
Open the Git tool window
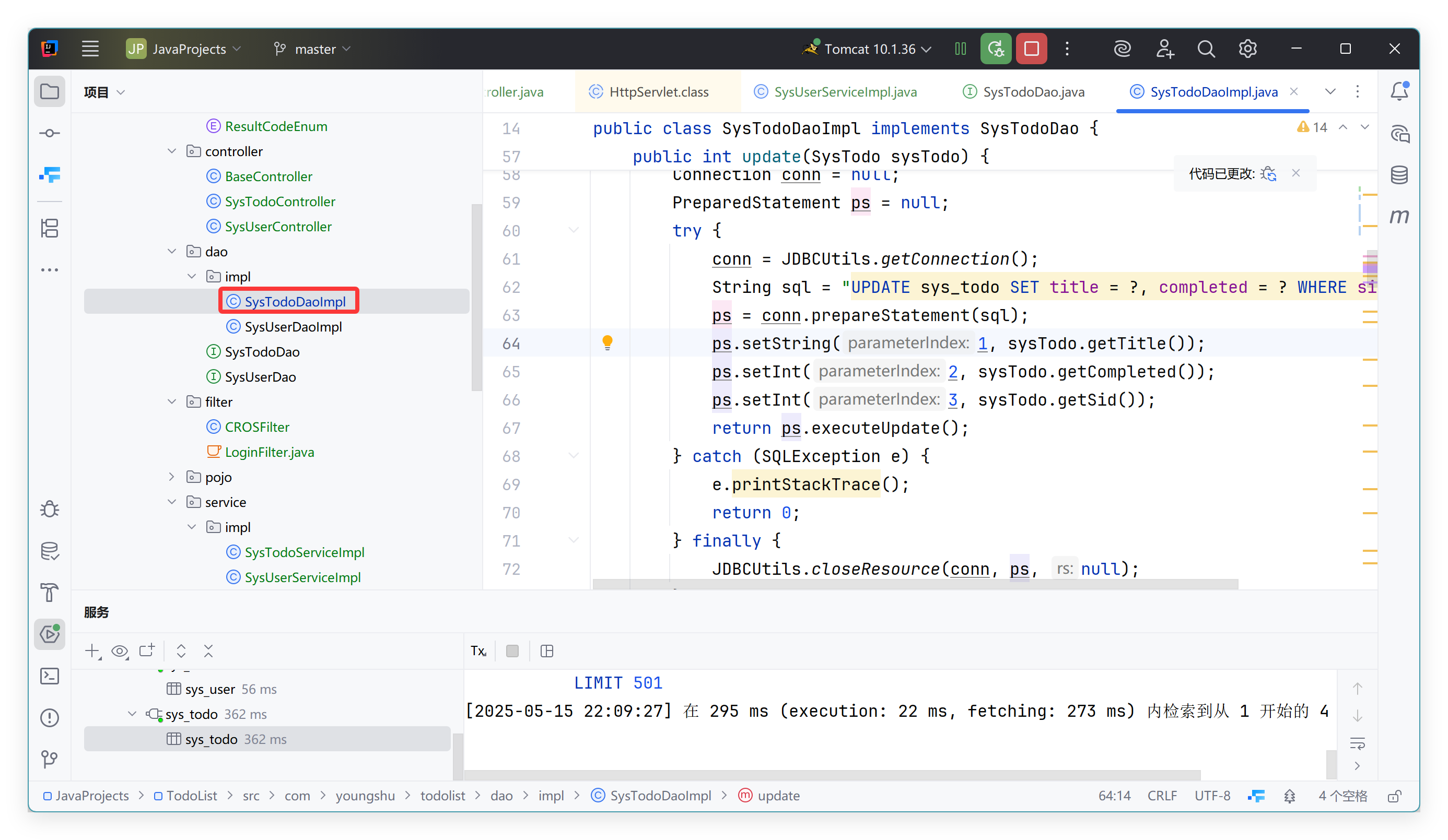pos(50,759)
